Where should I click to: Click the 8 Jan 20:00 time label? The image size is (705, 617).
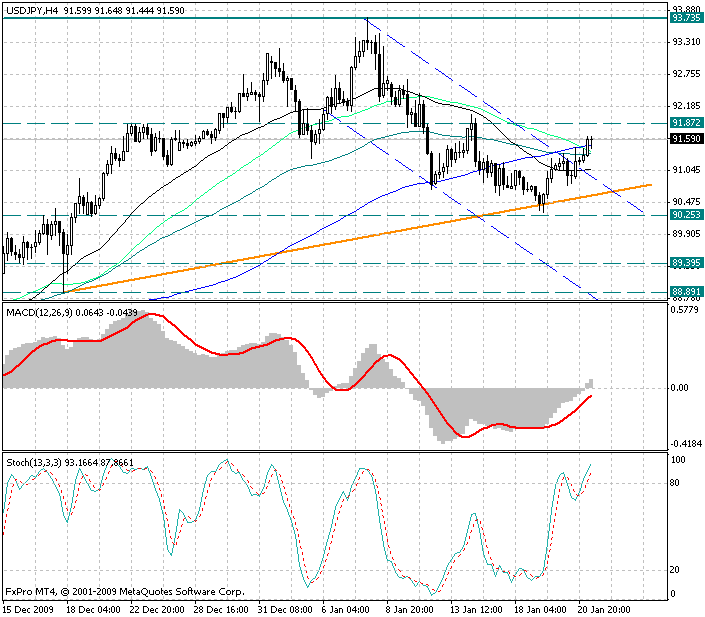(410, 610)
